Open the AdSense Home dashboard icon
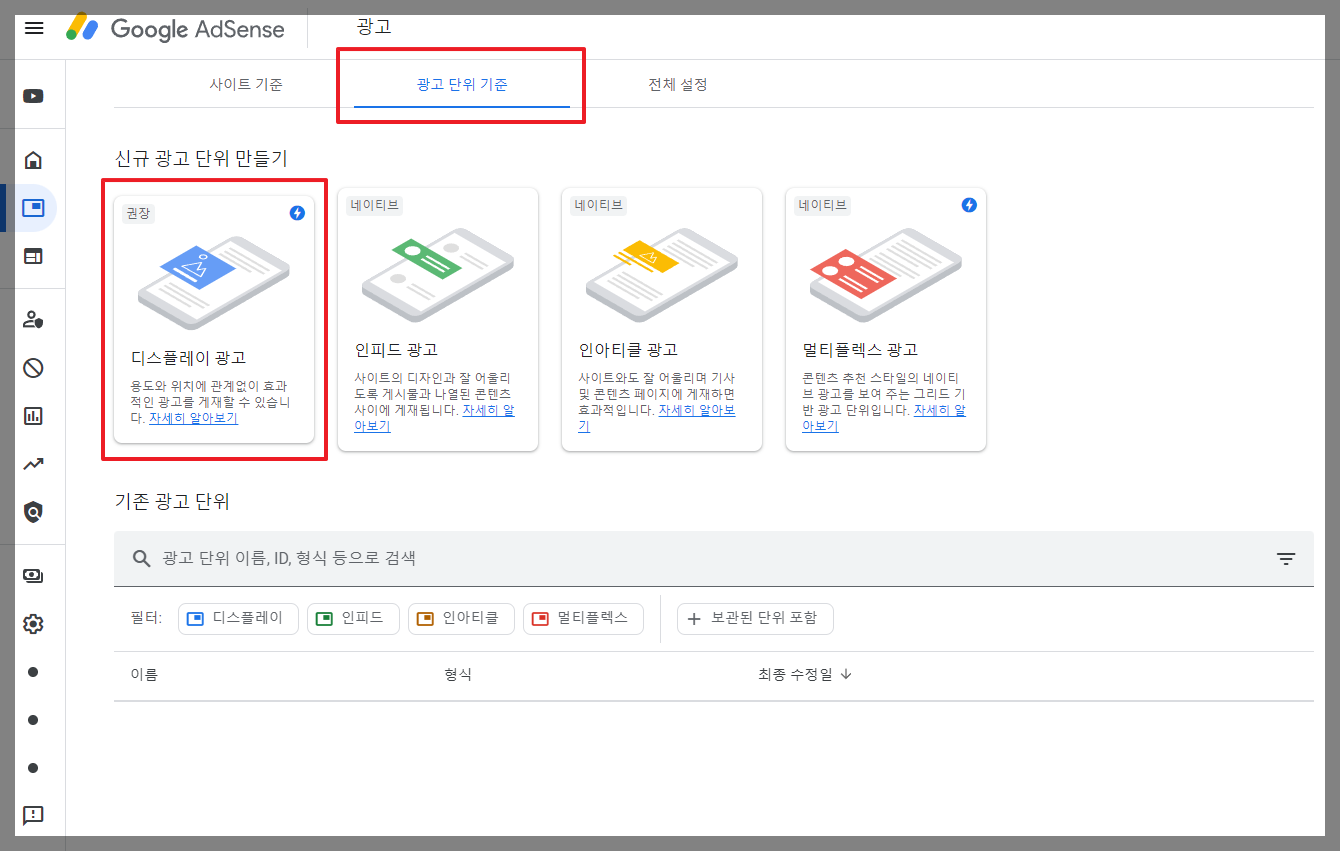Screen dimensions: 1340x851 (x=33, y=159)
